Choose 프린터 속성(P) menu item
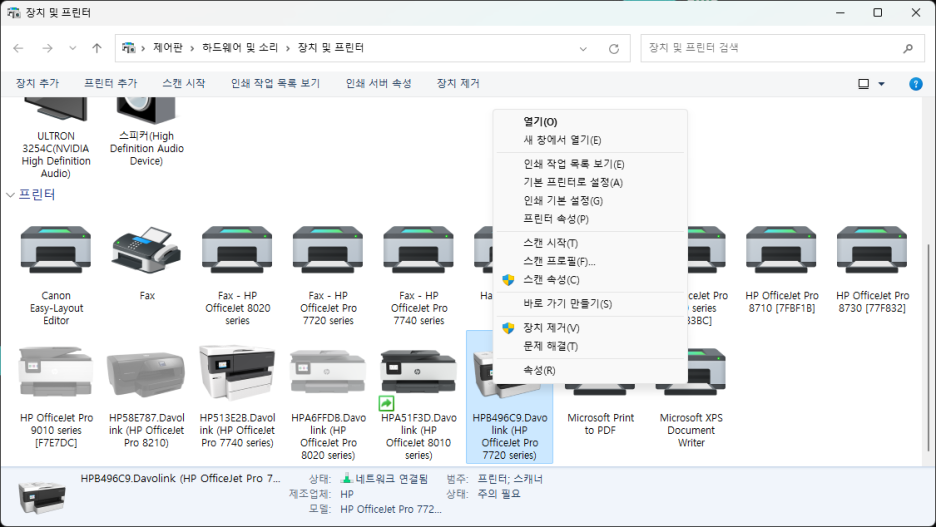The height and width of the screenshot is (527, 936). [x=591, y=219]
